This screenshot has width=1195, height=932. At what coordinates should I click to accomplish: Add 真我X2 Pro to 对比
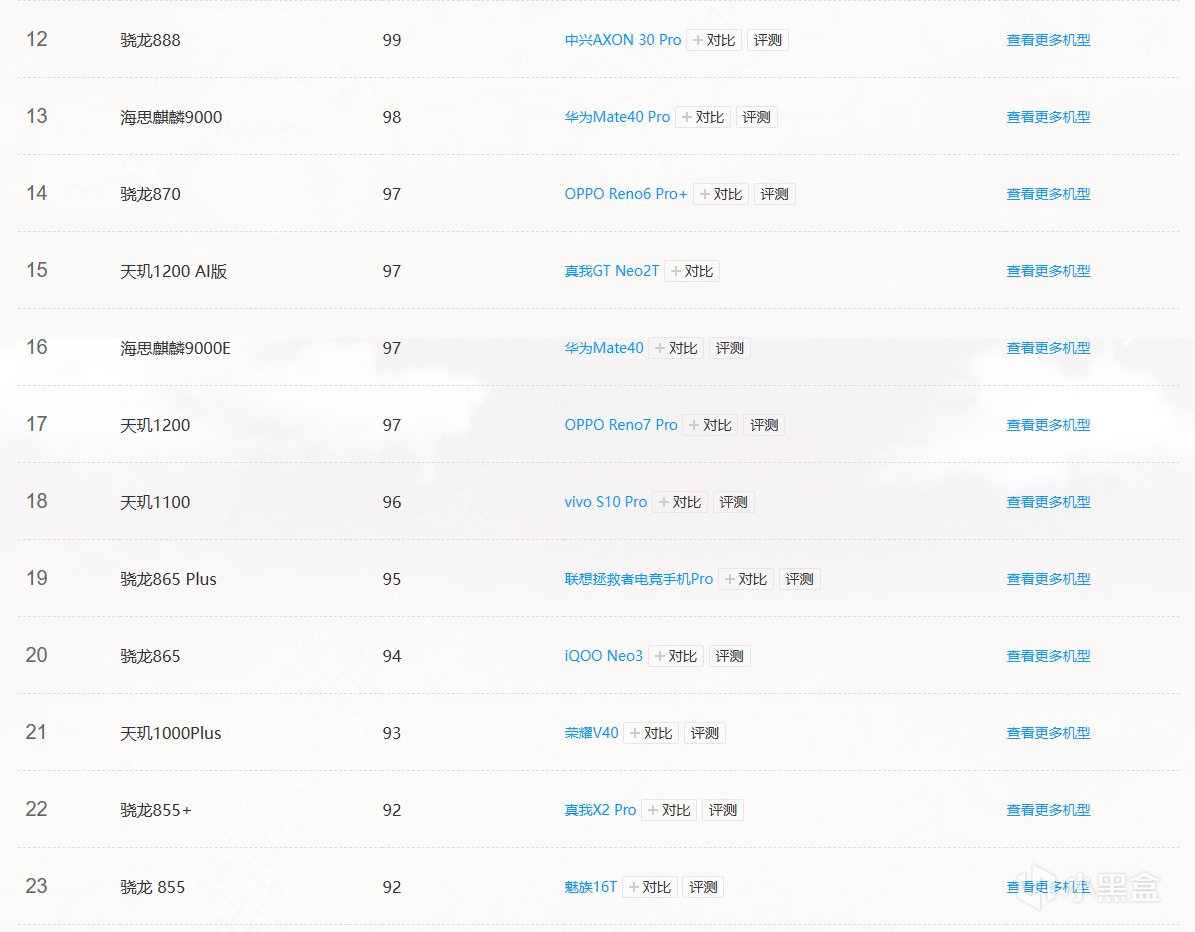pos(669,810)
